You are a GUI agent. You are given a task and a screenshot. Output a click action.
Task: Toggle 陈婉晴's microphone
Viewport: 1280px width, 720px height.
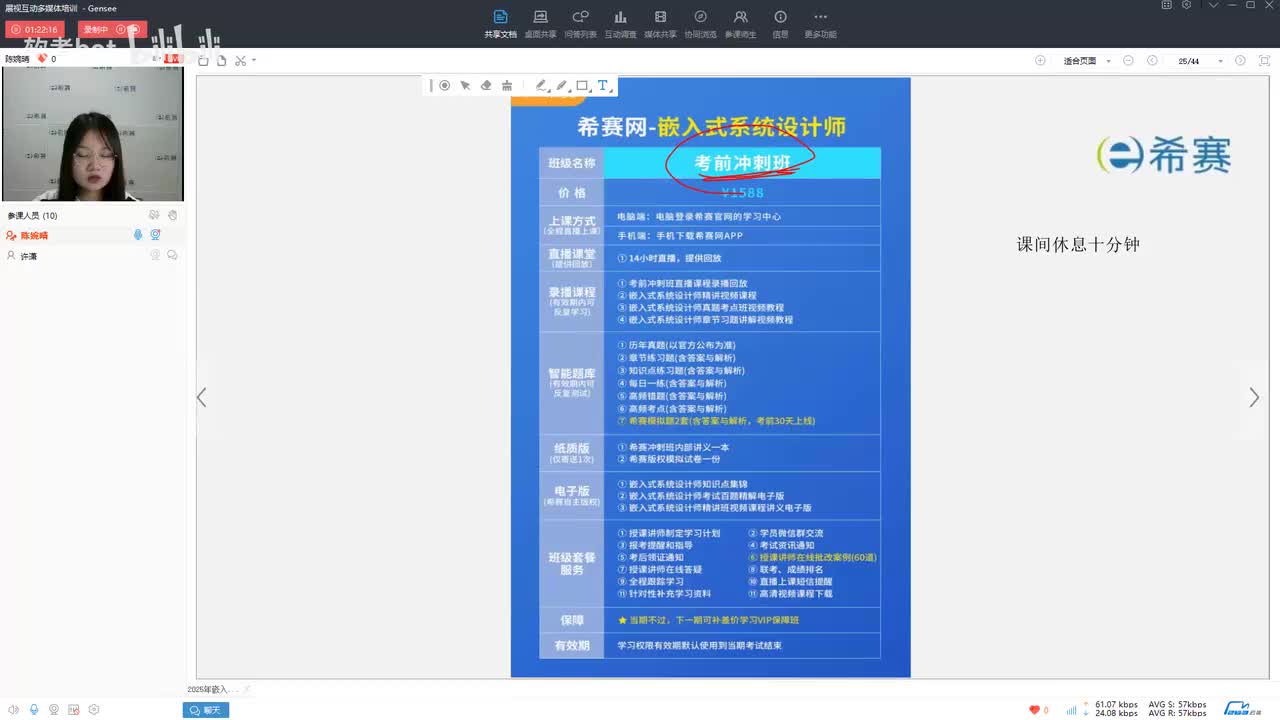(x=138, y=235)
